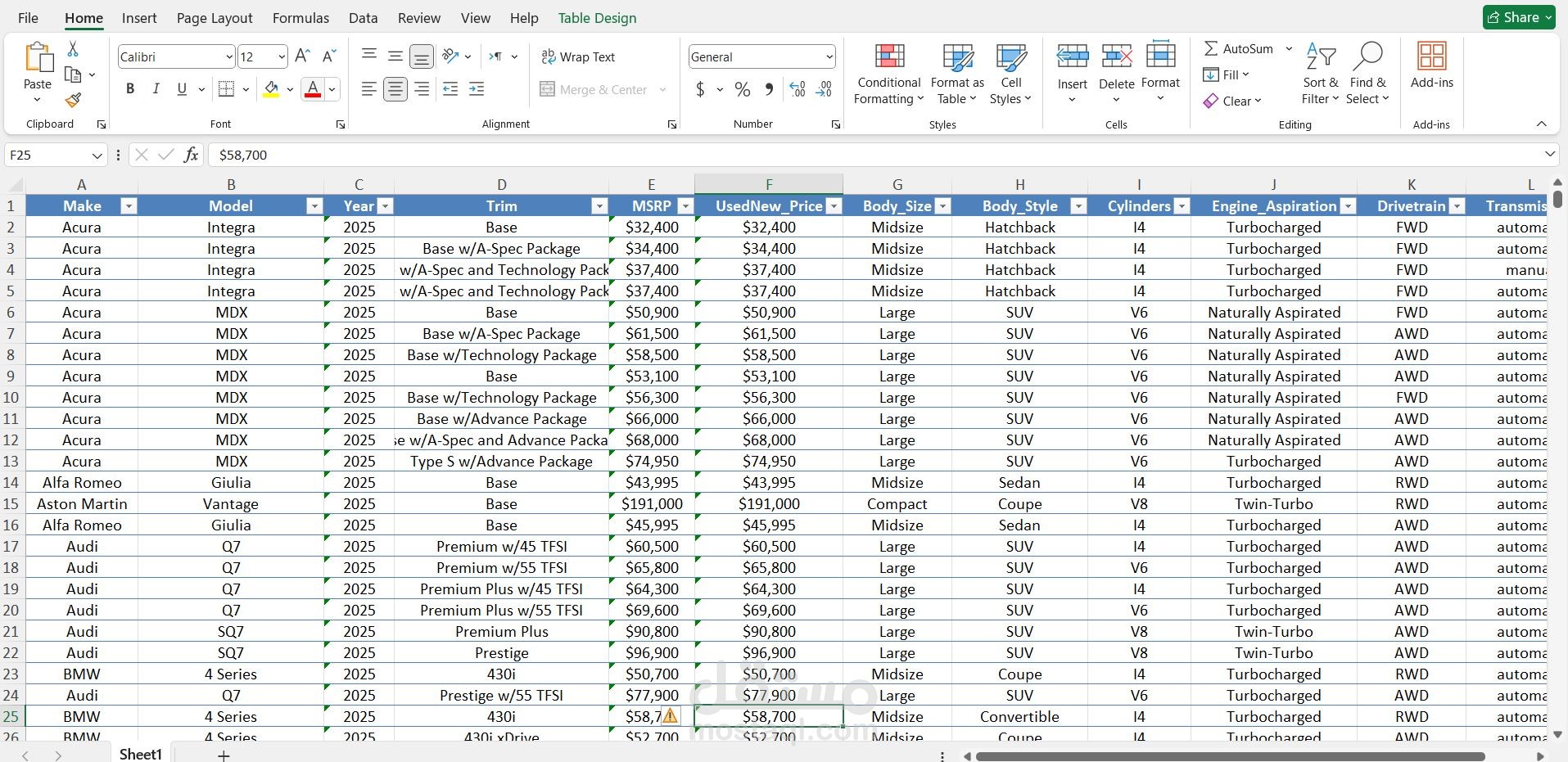Add a new sheet with the plus button
Viewport: 1568px width, 762px height.
pos(224,755)
